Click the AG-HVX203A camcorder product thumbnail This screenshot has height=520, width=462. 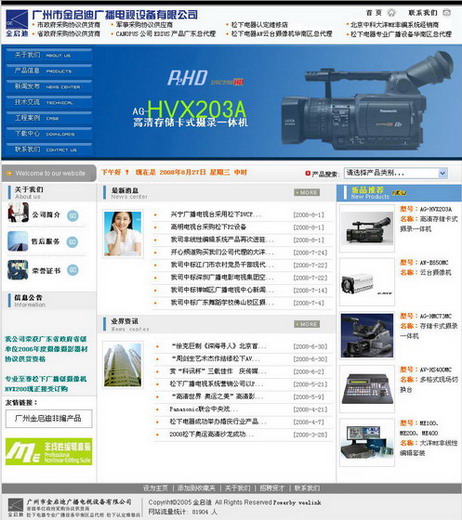[x=367, y=228]
